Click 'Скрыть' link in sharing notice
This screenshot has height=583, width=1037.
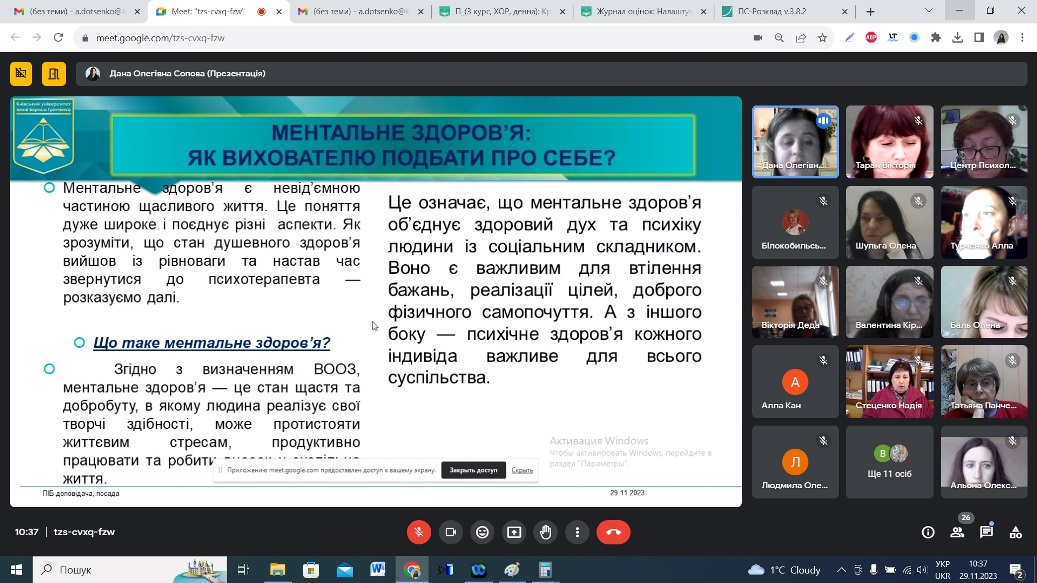[522, 470]
